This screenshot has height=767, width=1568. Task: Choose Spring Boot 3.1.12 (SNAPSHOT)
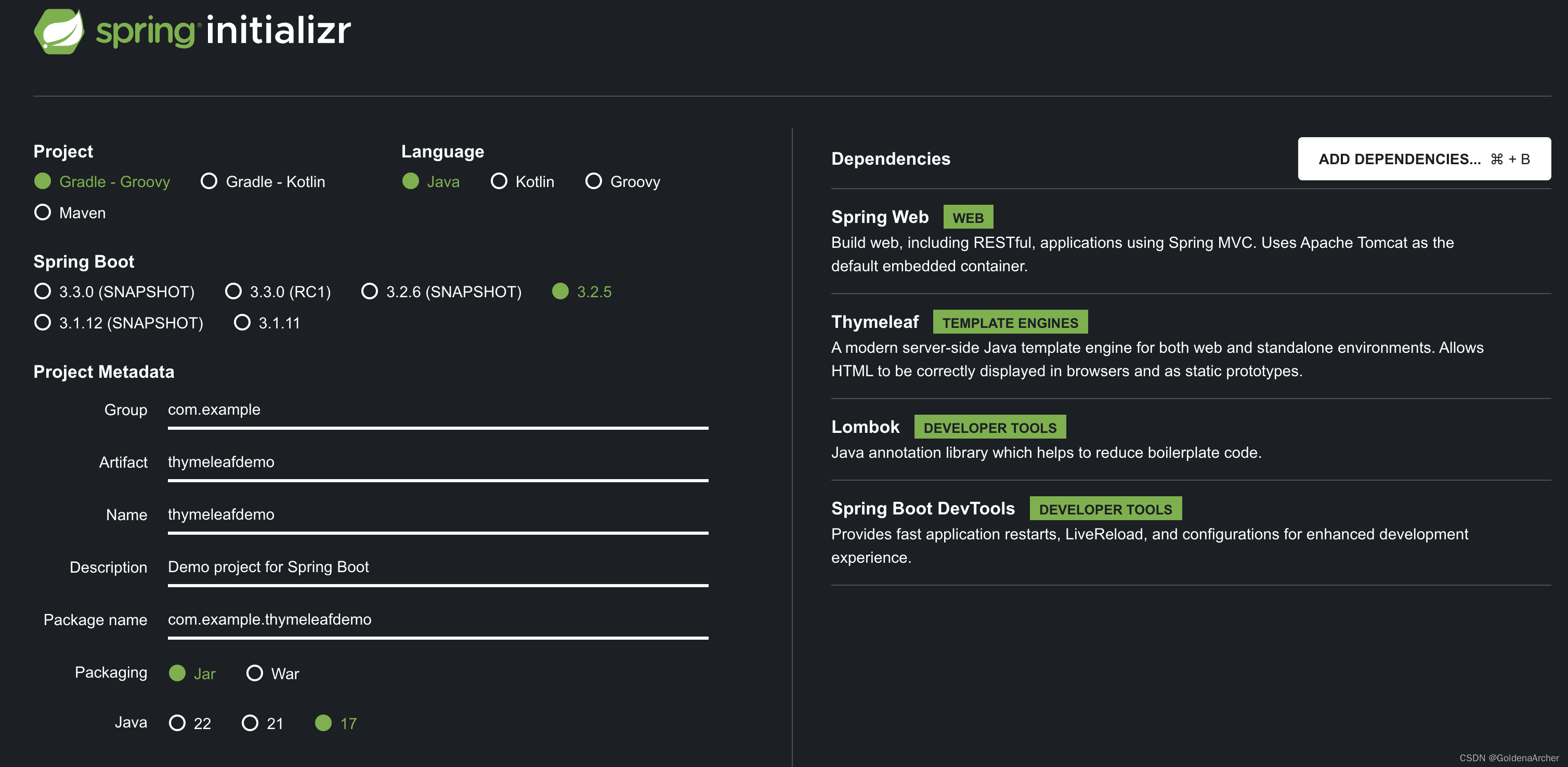click(x=119, y=322)
